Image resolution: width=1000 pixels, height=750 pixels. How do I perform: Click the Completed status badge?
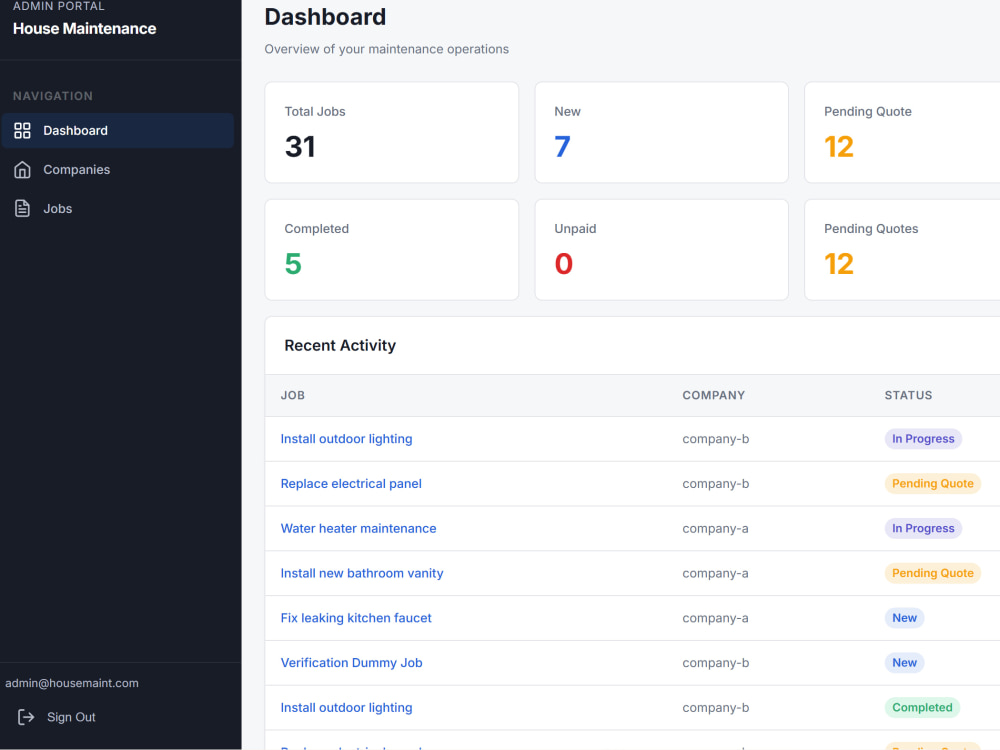pos(922,707)
